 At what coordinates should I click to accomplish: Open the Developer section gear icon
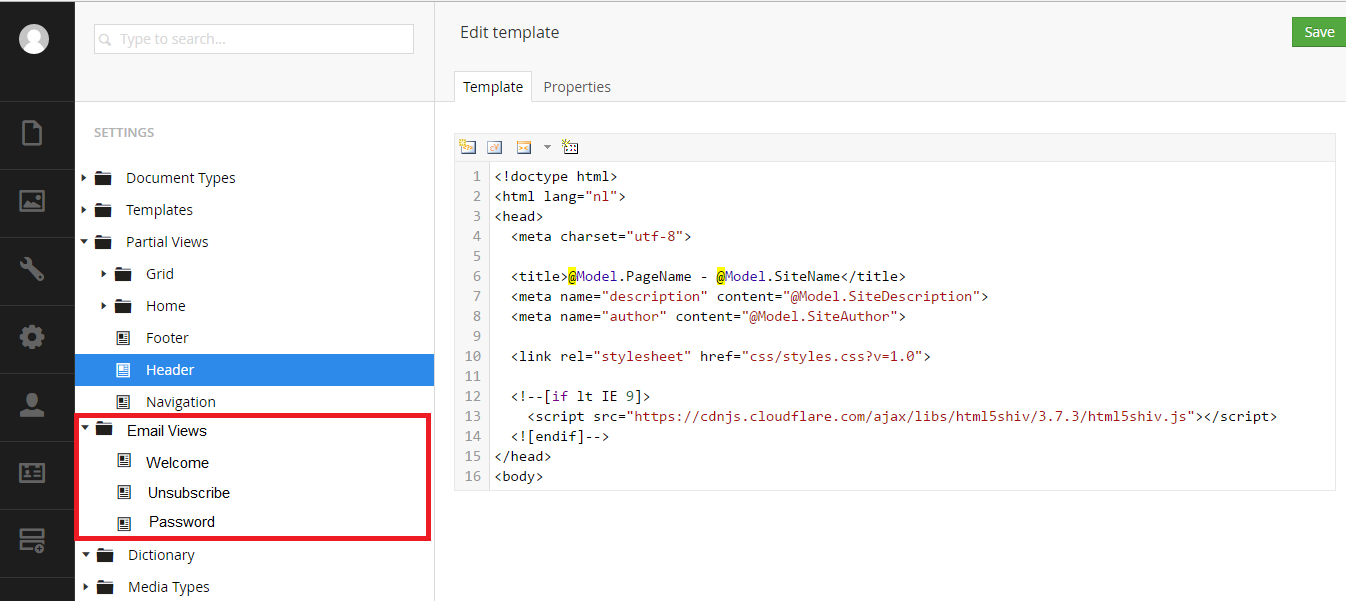[x=32, y=337]
